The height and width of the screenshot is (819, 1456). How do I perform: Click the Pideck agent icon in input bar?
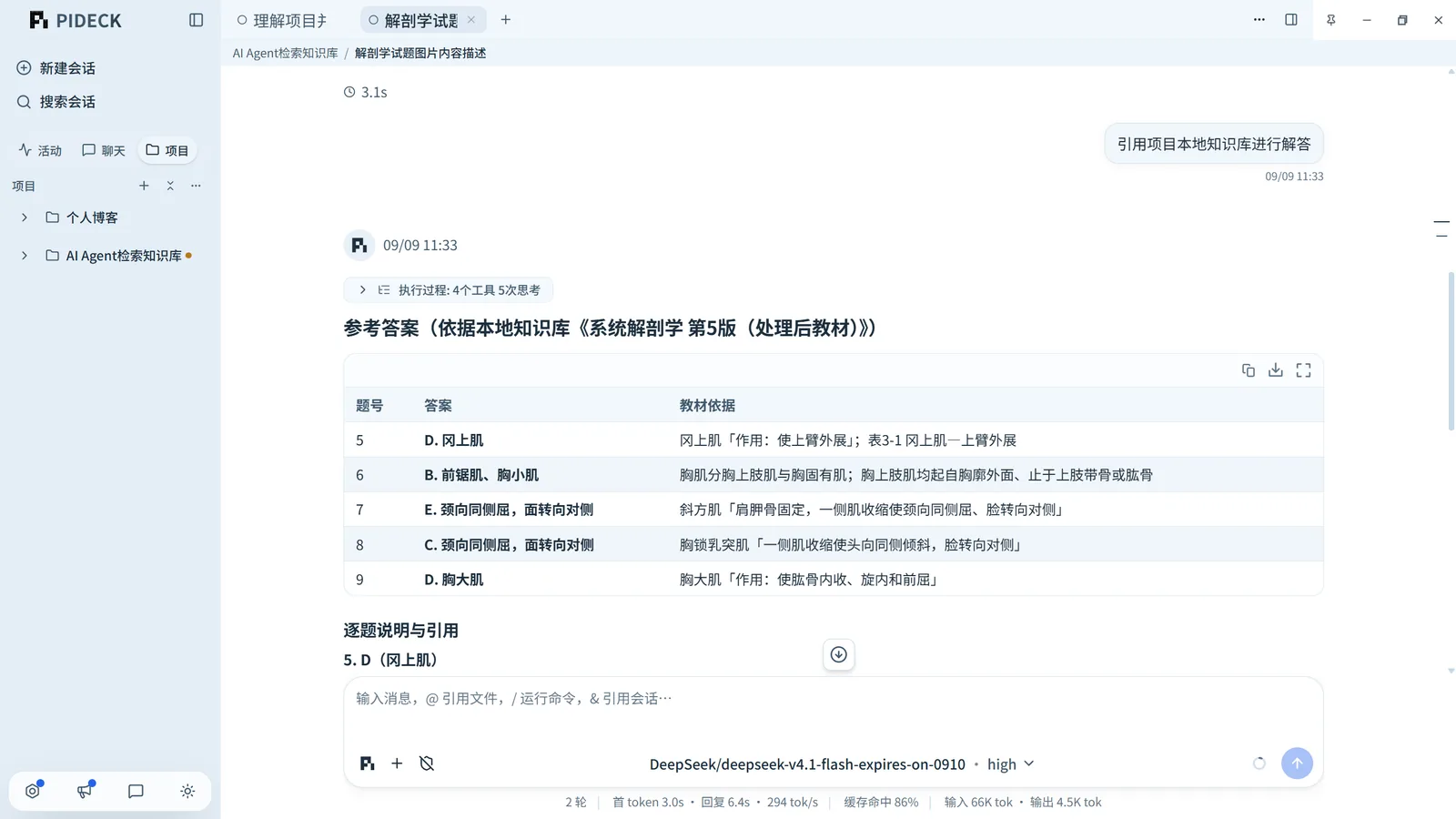[x=368, y=763]
